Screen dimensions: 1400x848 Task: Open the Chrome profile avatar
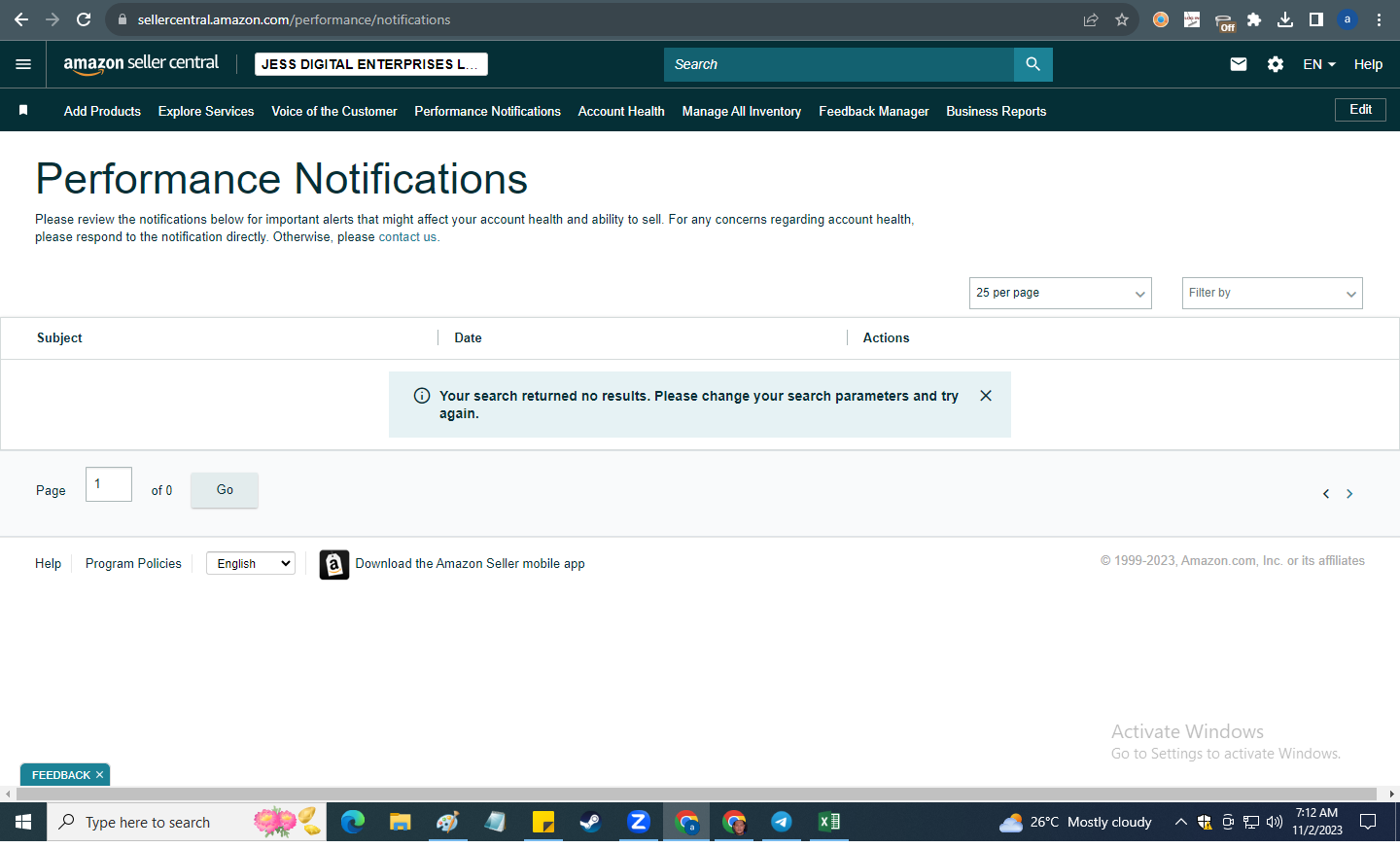[x=1347, y=19]
